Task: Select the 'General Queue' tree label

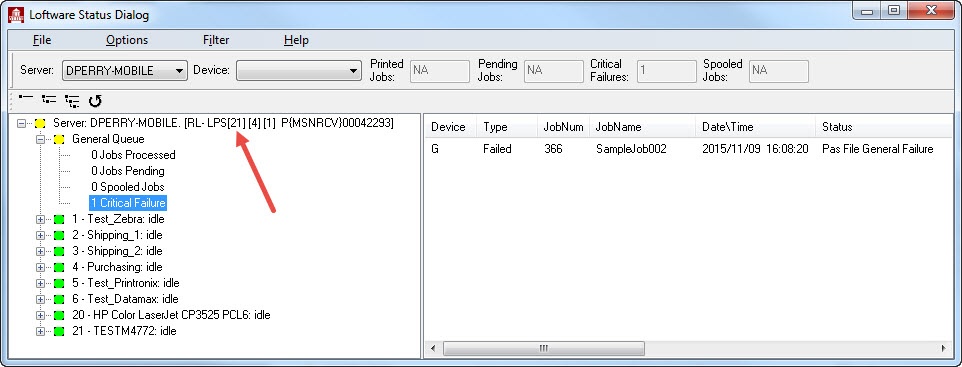Action: point(108,139)
